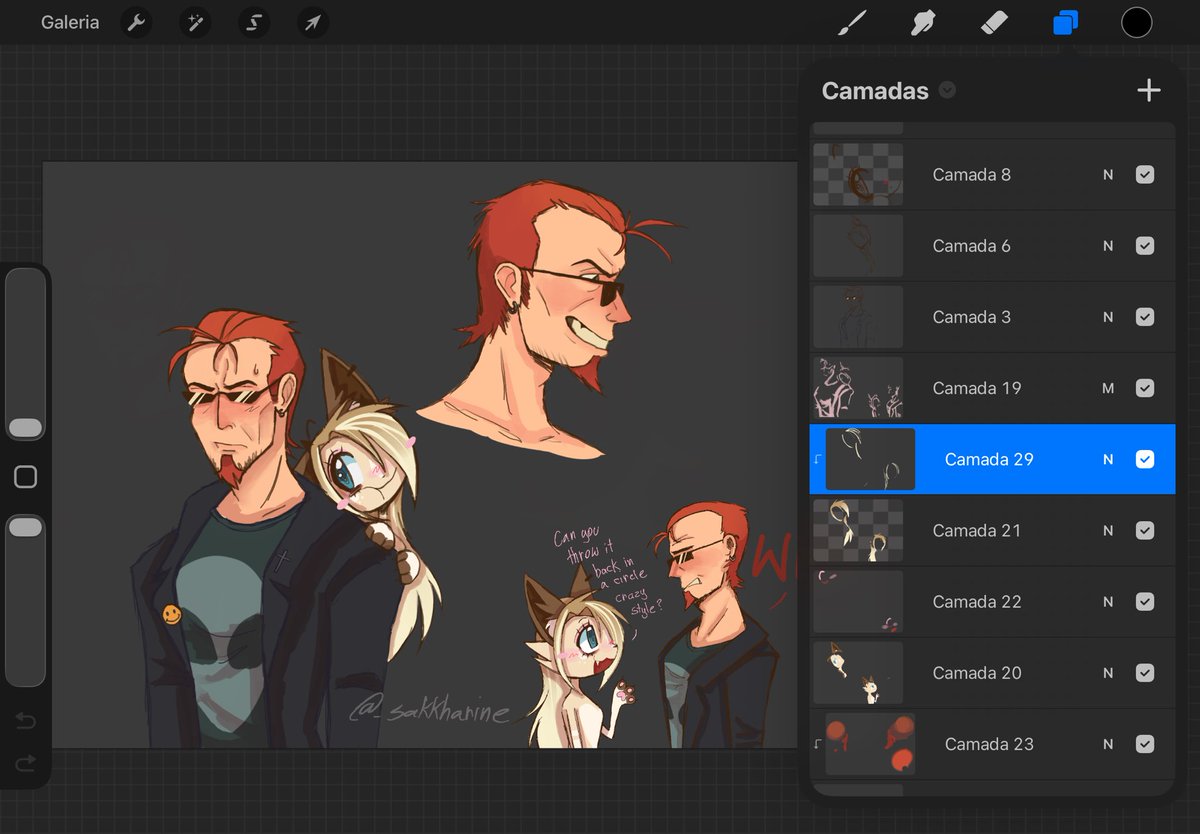Select layer named Camada 20

977,673
